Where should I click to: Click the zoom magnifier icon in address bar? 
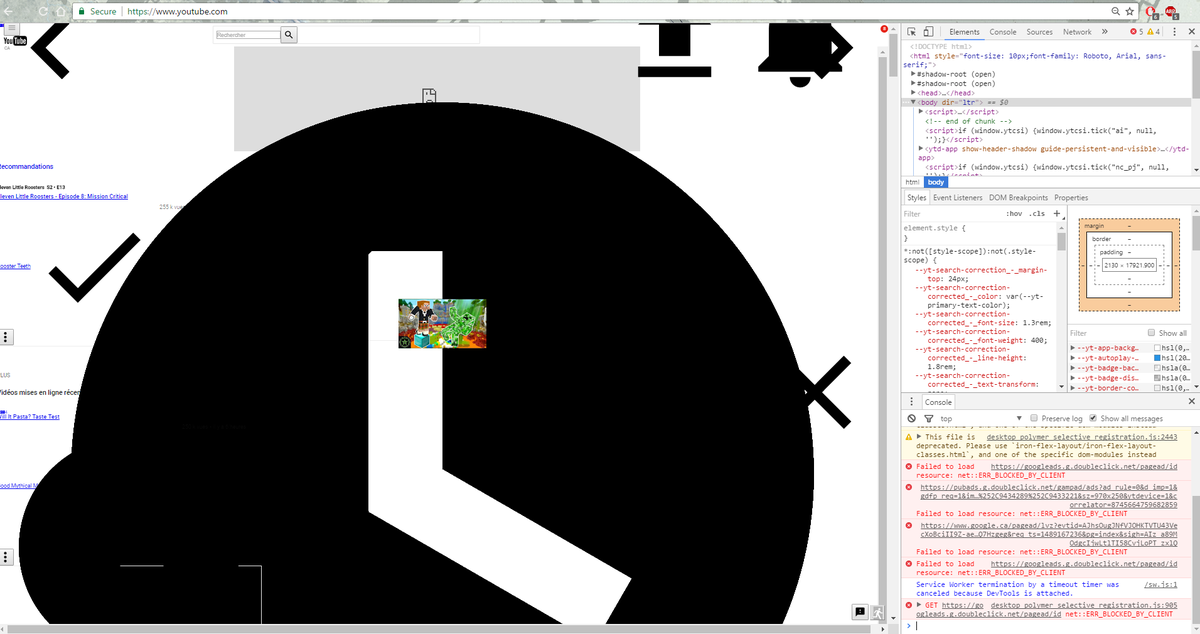coord(1115,11)
